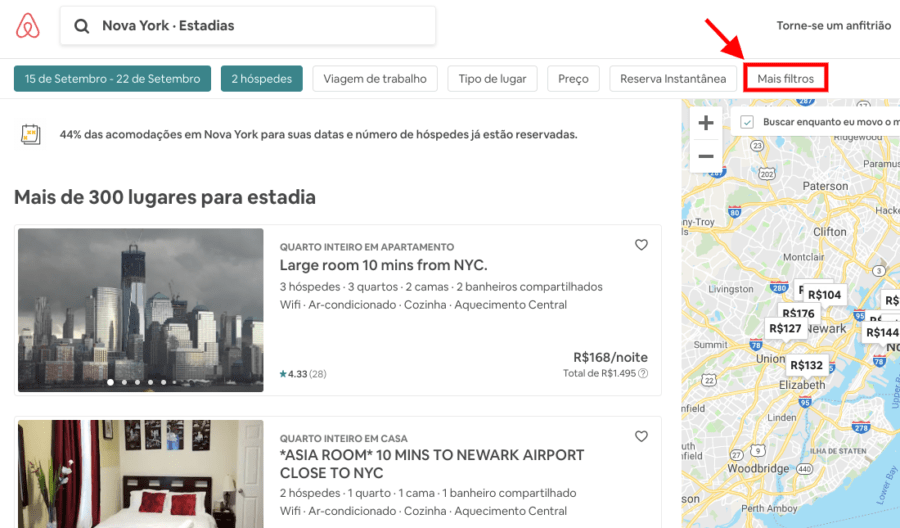The height and width of the screenshot is (528, 900).
Task: Toggle Viagem de trabalho filter
Action: (x=375, y=79)
